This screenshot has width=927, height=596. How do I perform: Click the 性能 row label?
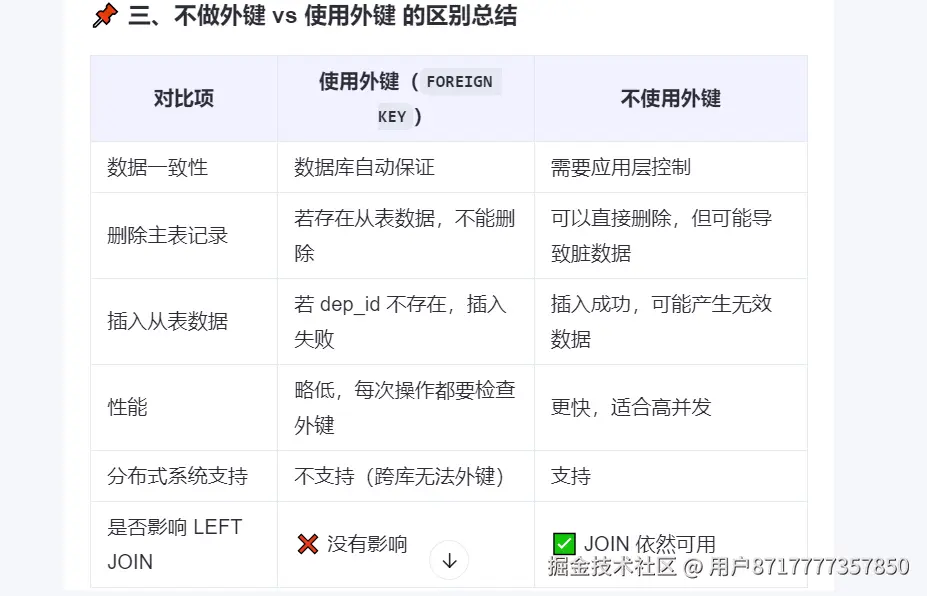pos(127,407)
